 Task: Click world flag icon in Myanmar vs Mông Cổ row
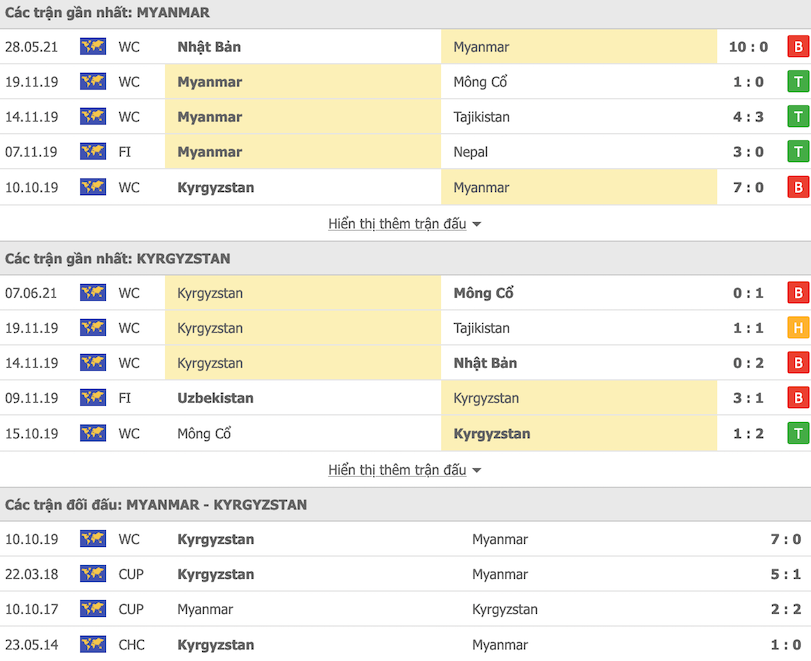(x=93, y=82)
